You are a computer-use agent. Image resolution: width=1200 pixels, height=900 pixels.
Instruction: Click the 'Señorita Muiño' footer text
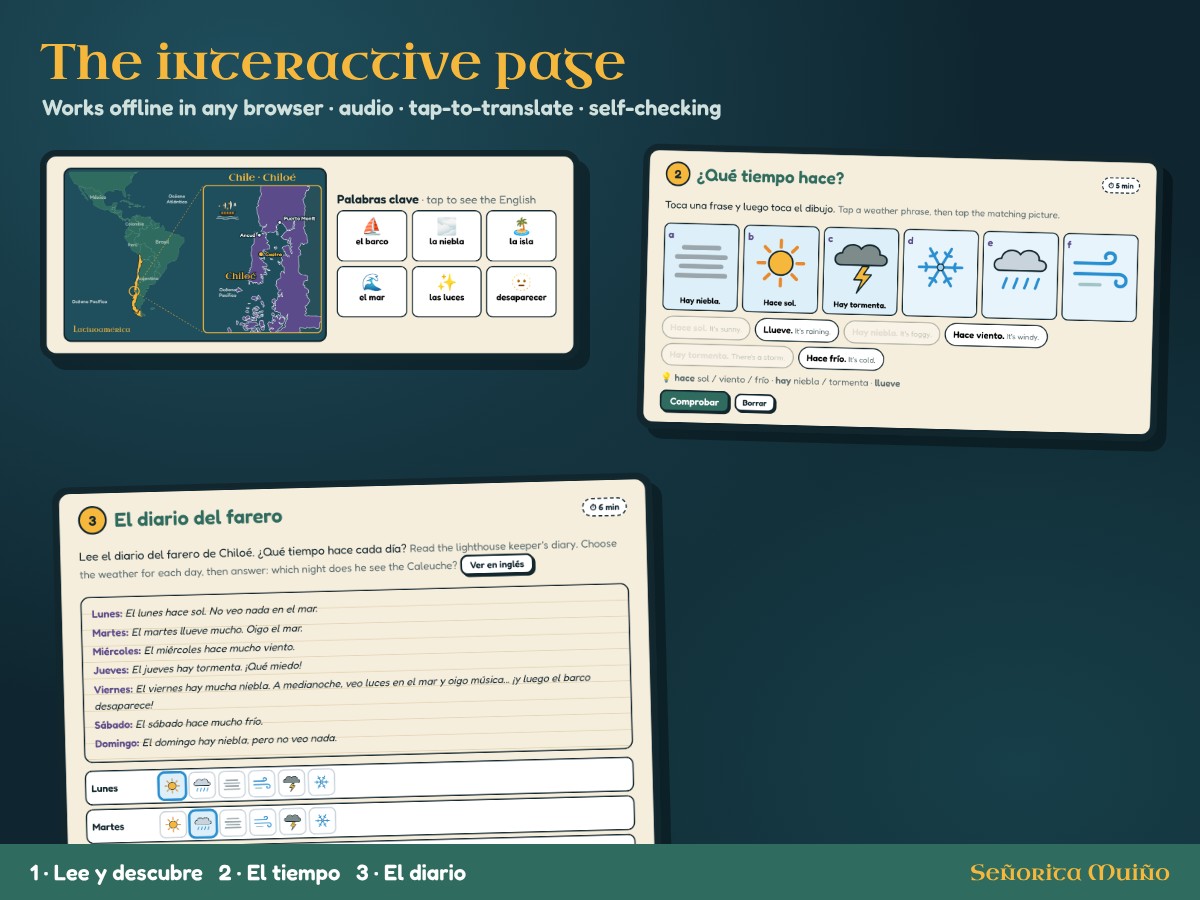coord(1069,873)
